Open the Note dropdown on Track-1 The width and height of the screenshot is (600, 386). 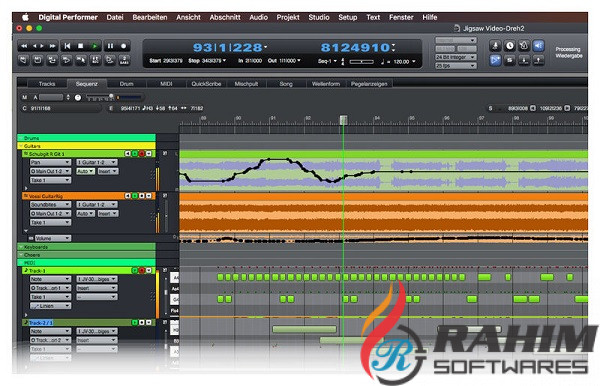point(50,279)
